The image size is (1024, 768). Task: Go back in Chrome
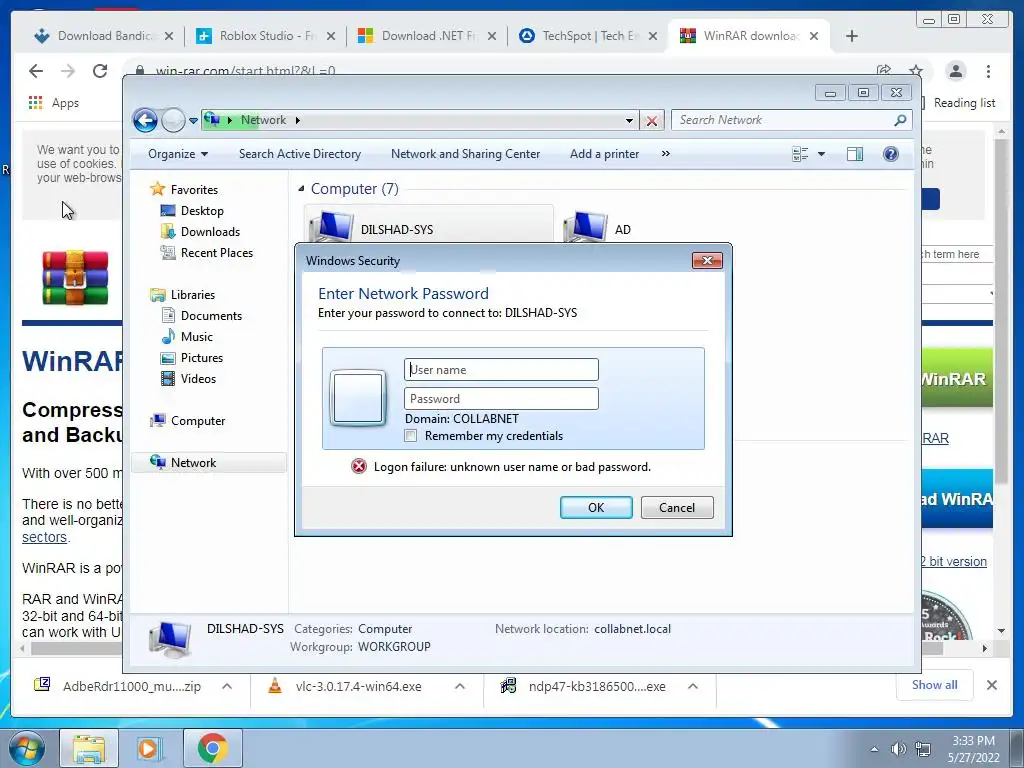coord(36,71)
